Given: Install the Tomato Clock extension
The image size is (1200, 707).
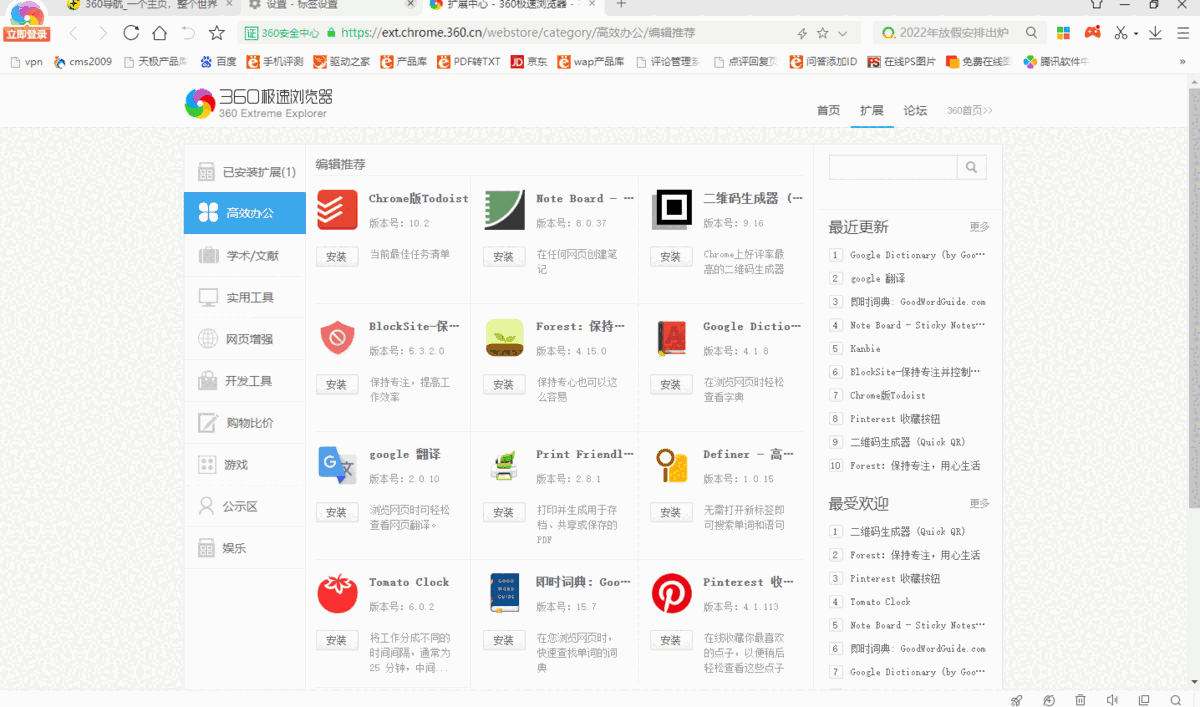Looking at the screenshot, I should pyautogui.click(x=337, y=638).
